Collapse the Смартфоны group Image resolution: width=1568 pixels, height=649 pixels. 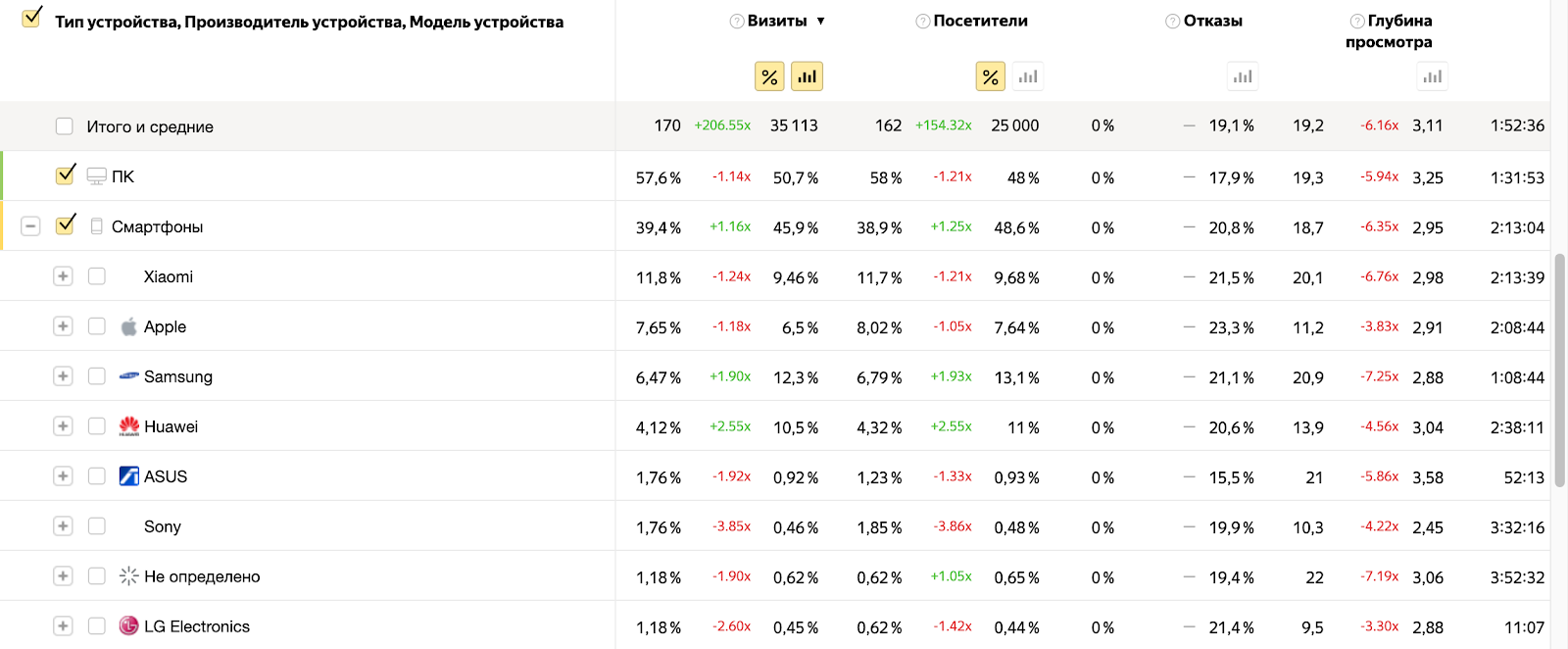coord(30,226)
